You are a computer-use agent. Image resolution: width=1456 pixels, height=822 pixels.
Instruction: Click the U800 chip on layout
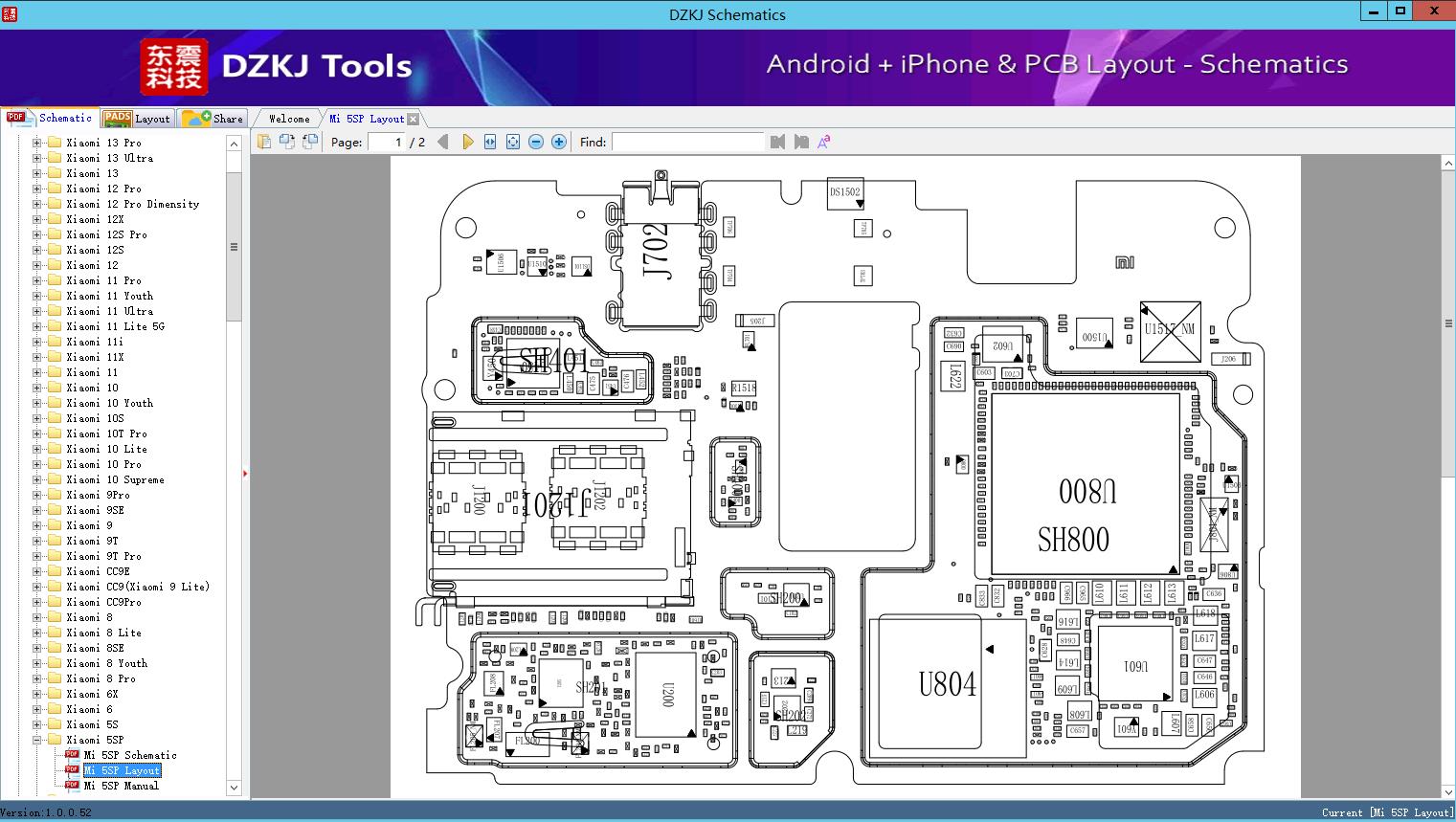pyautogui.click(x=1086, y=484)
